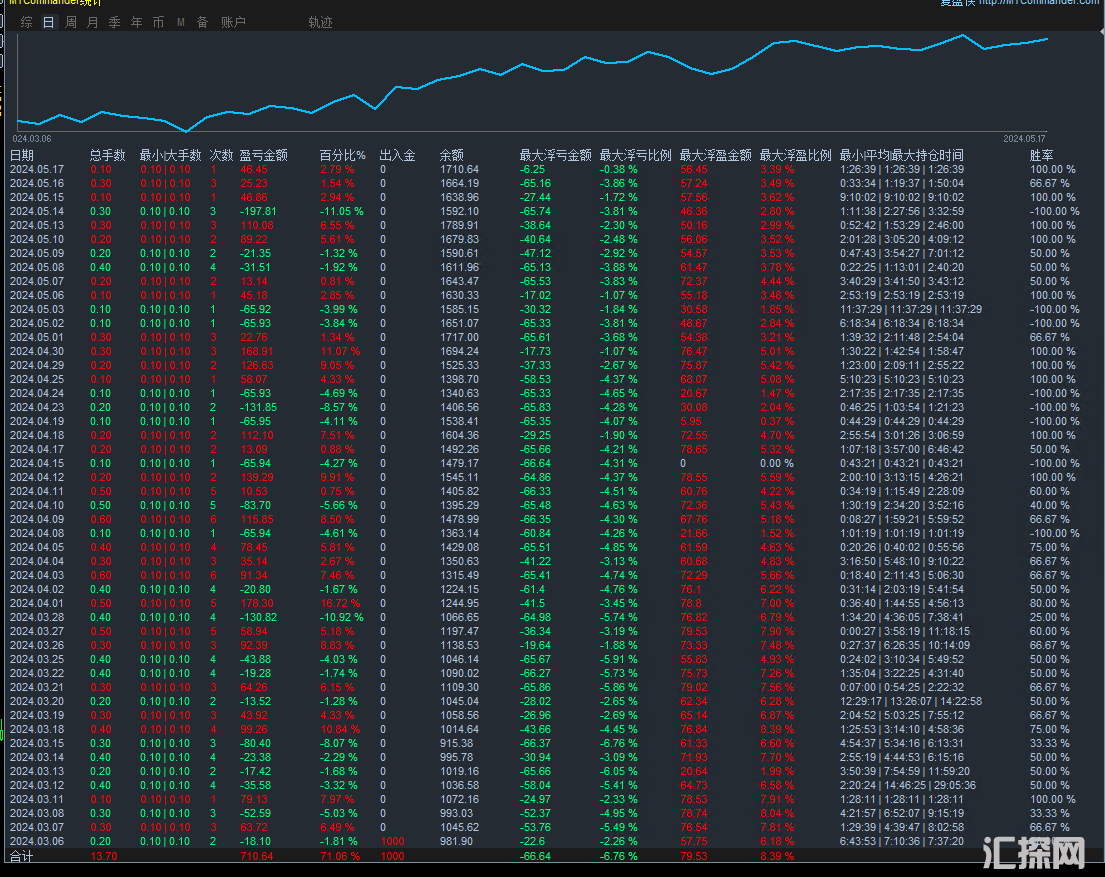
Task: Click the M tab in the toolbar
Action: click(181, 22)
